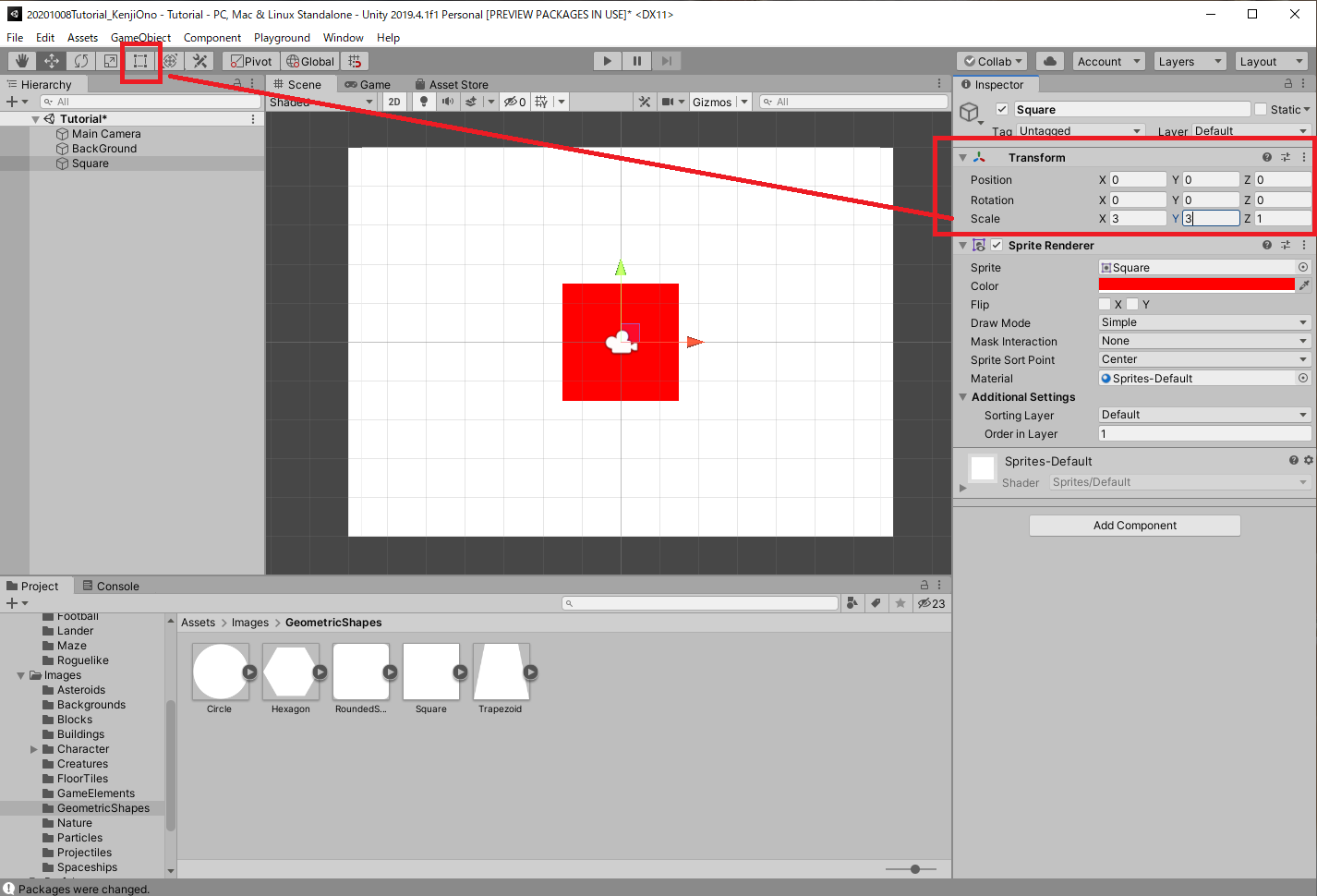This screenshot has height=896, width=1317.
Task: Toggle hidden objects visibility in Scene
Action: pos(514,102)
